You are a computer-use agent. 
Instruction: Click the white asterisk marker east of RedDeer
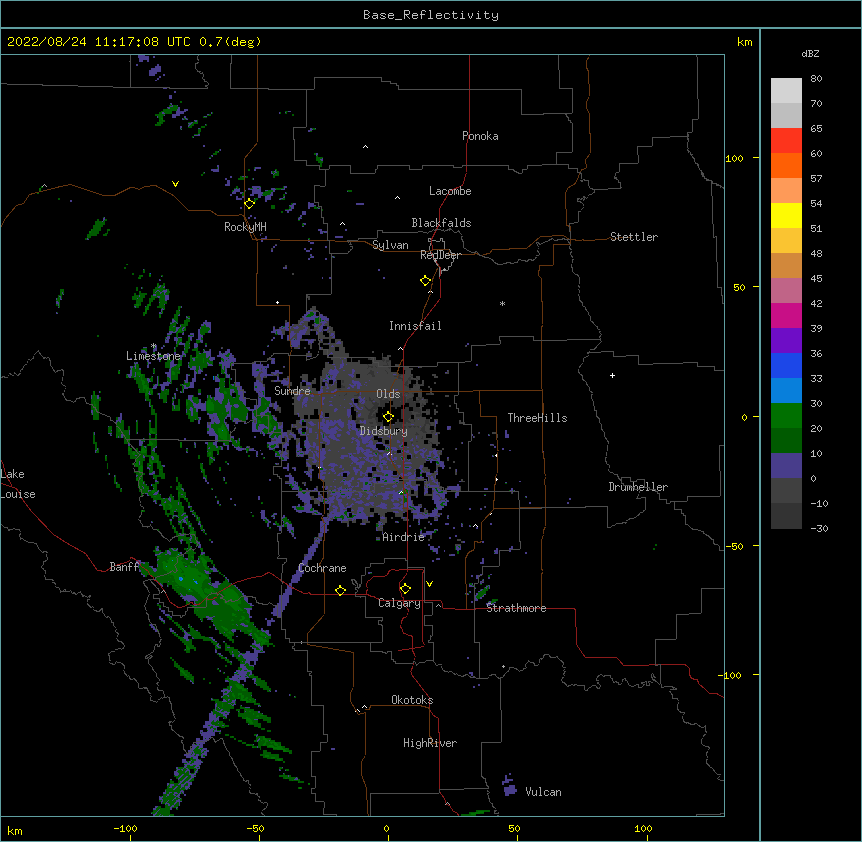point(502,303)
